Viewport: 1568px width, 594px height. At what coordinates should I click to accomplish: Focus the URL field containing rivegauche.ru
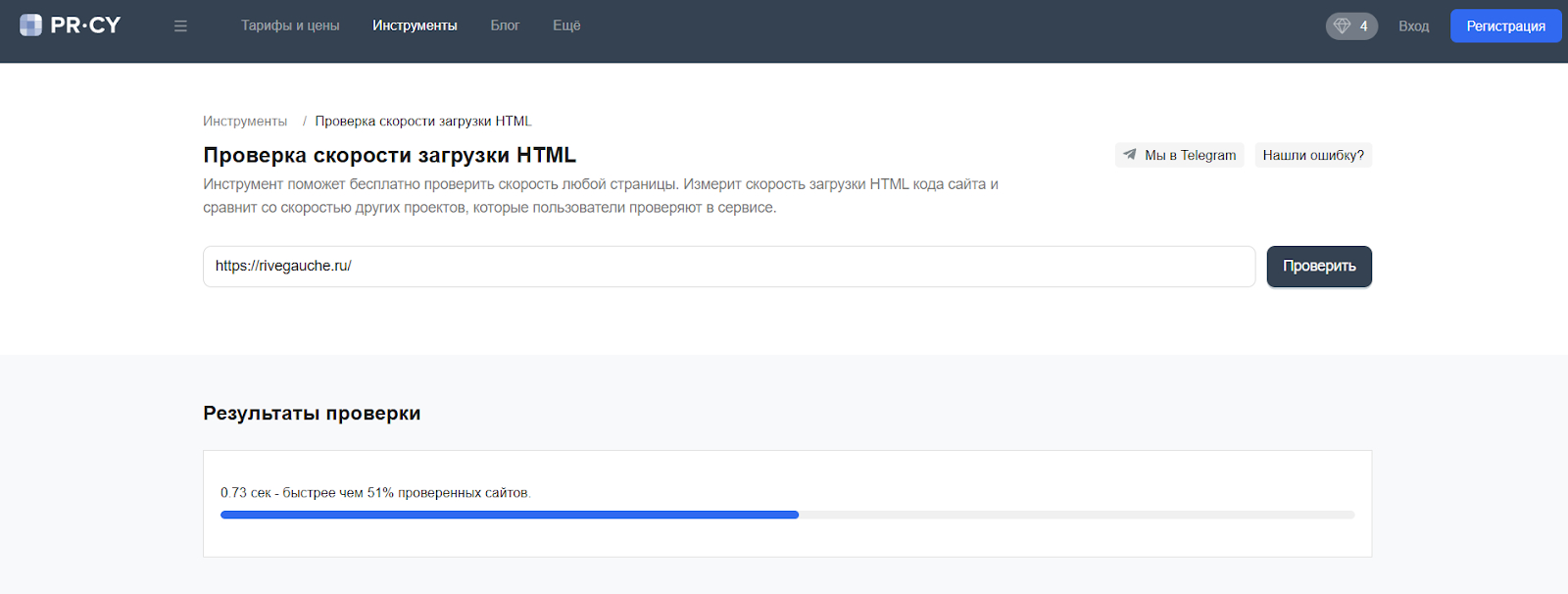728,267
